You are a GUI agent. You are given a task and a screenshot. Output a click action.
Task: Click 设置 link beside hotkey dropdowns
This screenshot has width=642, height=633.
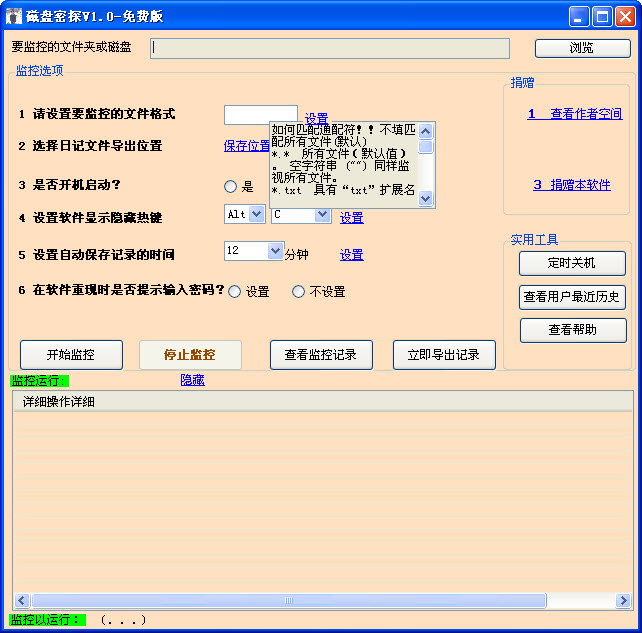coord(351,218)
